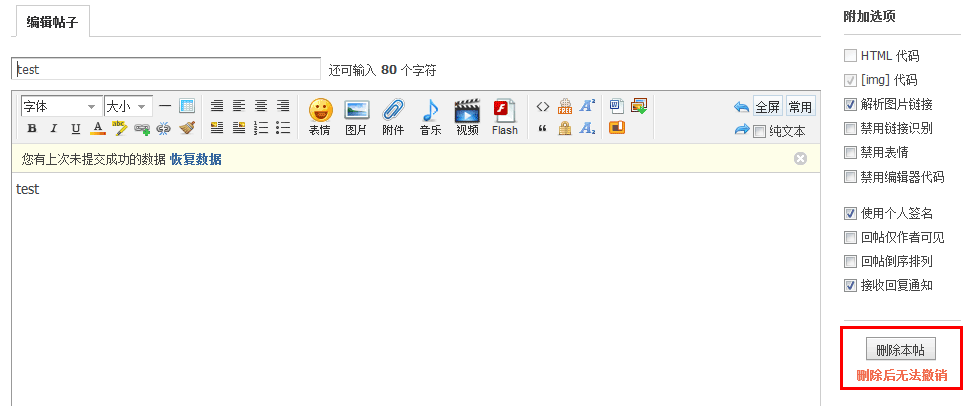Insert video using the 视频 icon

[467, 116]
